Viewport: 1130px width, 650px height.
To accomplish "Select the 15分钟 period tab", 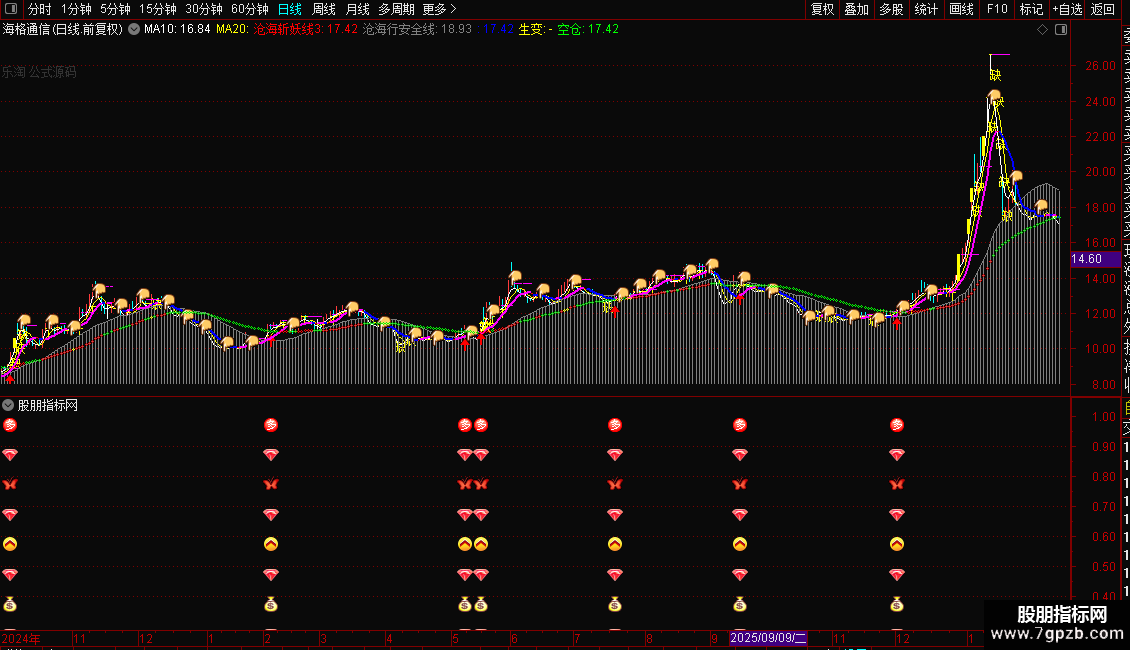I will [x=158, y=9].
